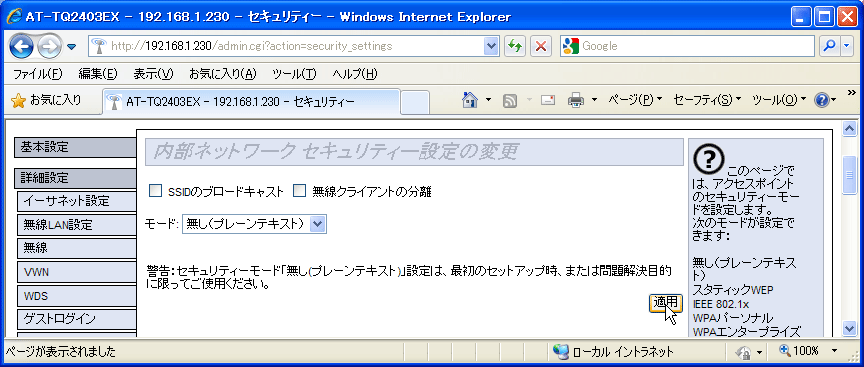This screenshot has height=367, width=864.
Task: Select the AT-TQ2403EX セキュリティー tab
Action: 251,102
